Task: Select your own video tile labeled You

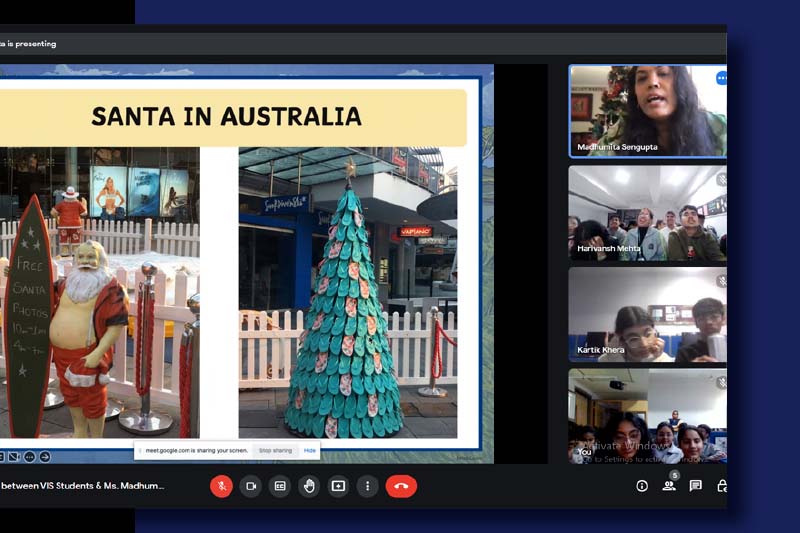Action: point(647,416)
